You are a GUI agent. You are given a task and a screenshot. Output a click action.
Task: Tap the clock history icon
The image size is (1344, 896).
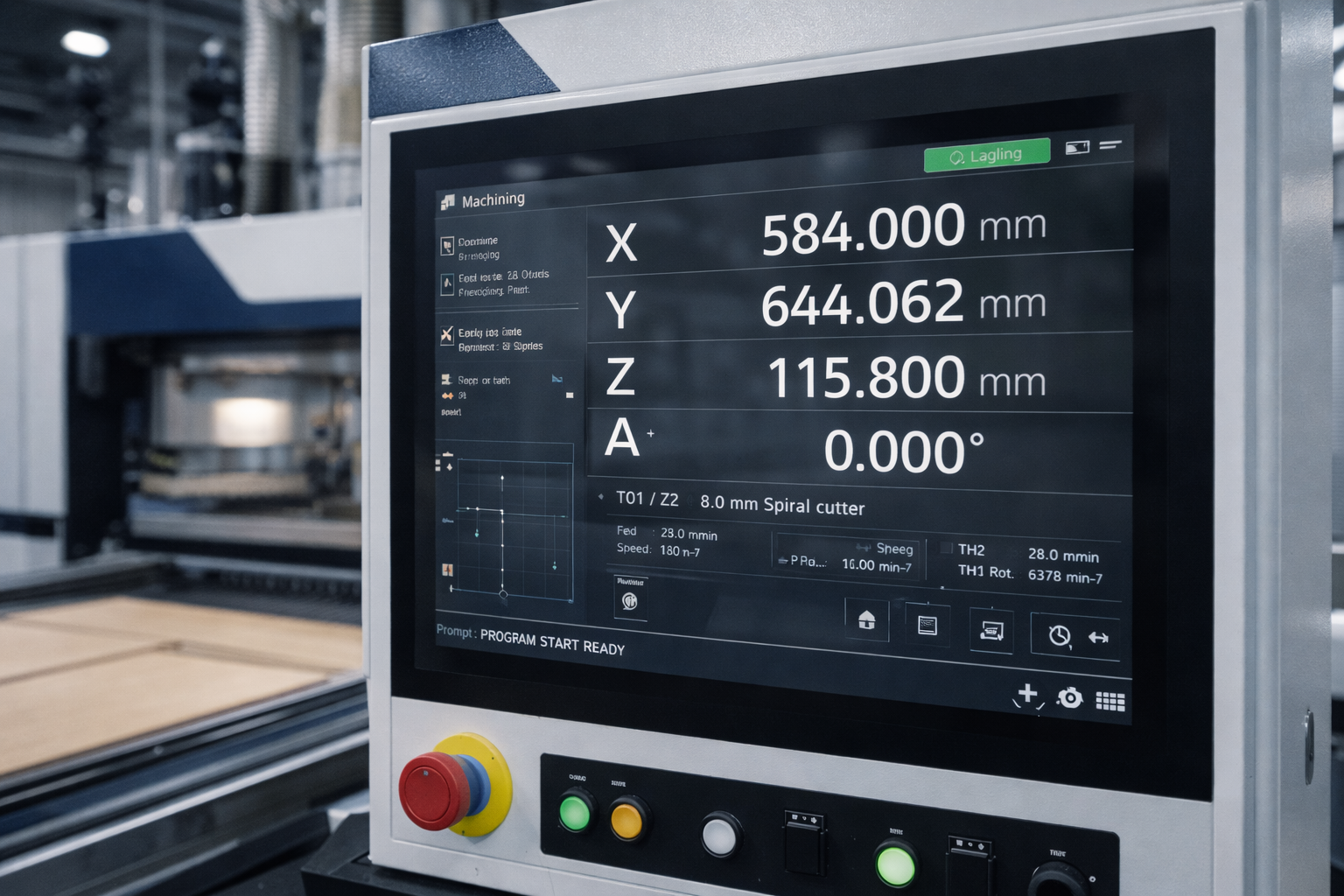point(1059,635)
